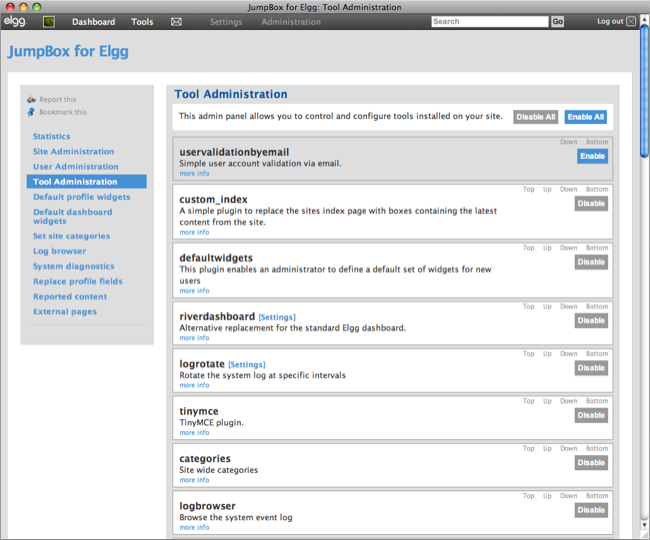The width and height of the screenshot is (650, 540).
Task: Open Default dashboard widgets page
Action: [73, 216]
